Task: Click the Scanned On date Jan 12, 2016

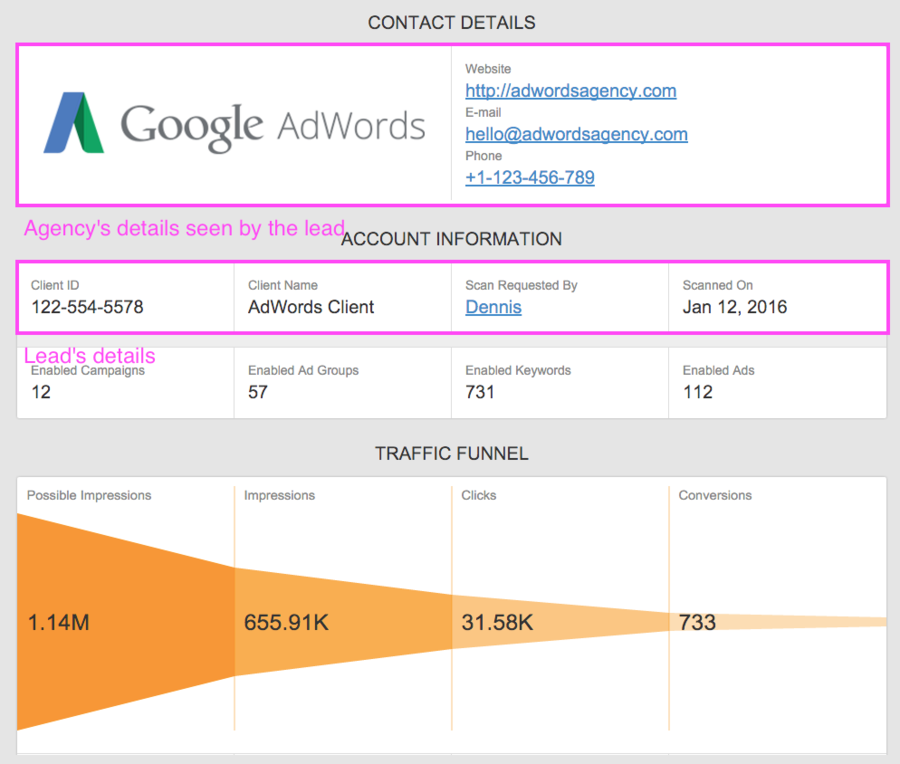Action: [x=734, y=307]
